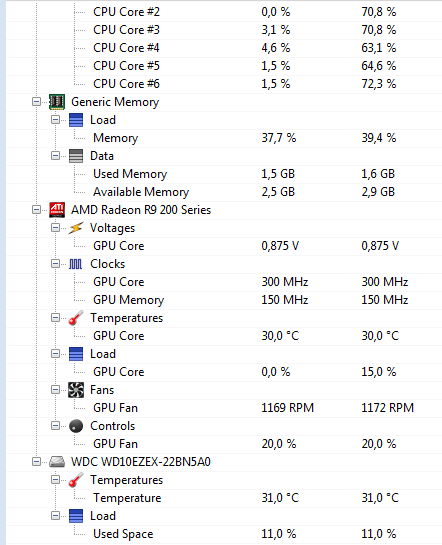Click the WDC hard drive icon
This screenshot has height=545, width=442.
57,462
